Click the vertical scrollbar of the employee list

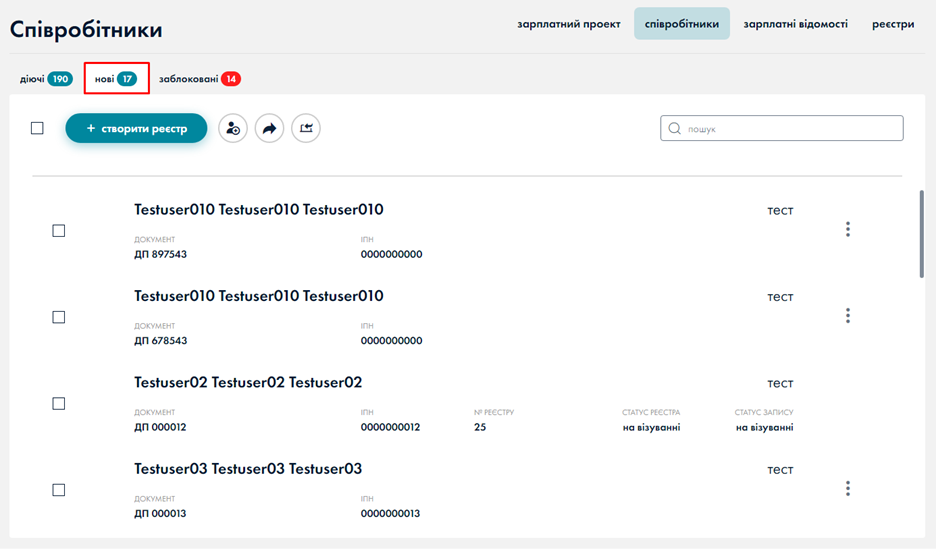(920, 234)
